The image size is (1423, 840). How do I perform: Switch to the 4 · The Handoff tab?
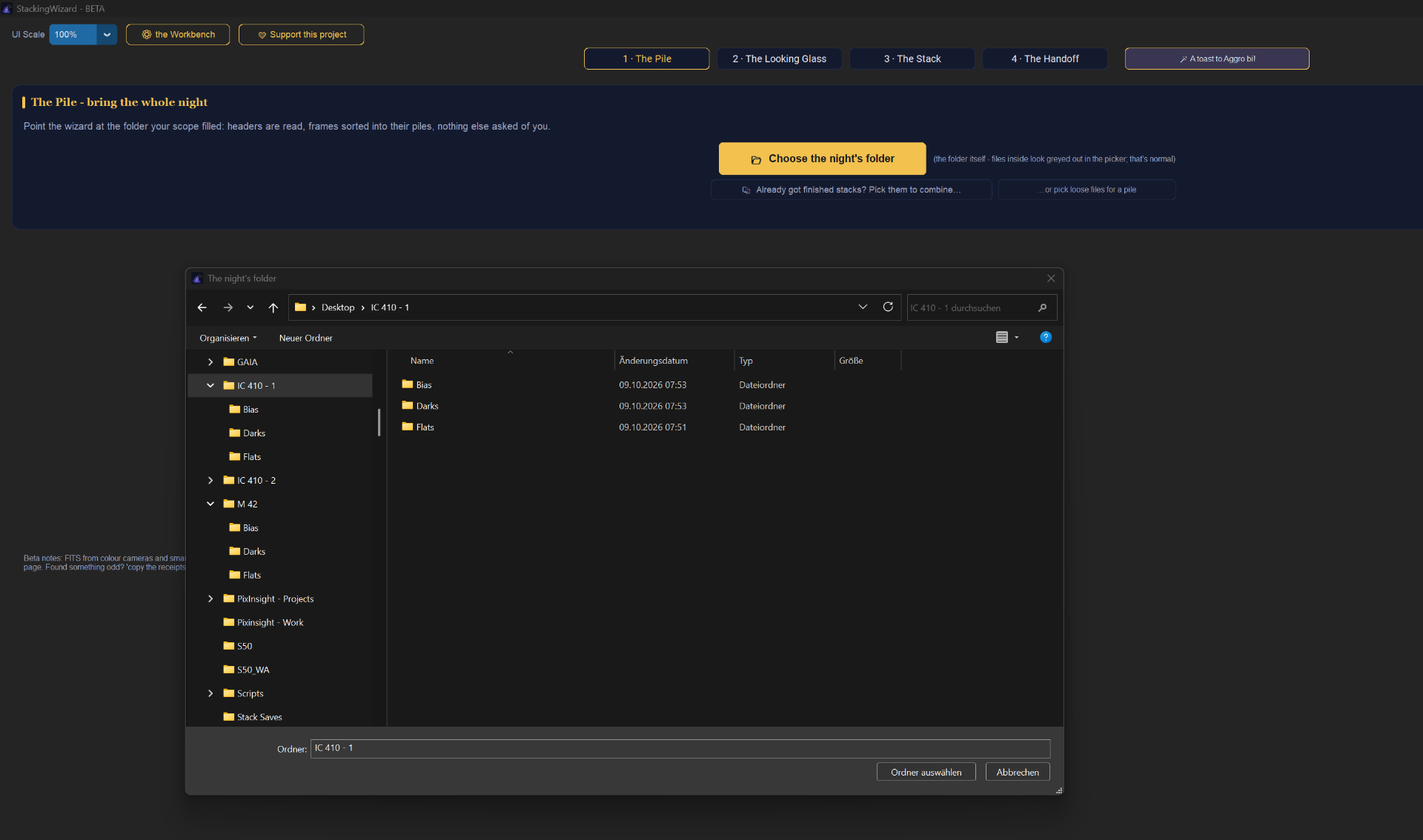(1045, 59)
